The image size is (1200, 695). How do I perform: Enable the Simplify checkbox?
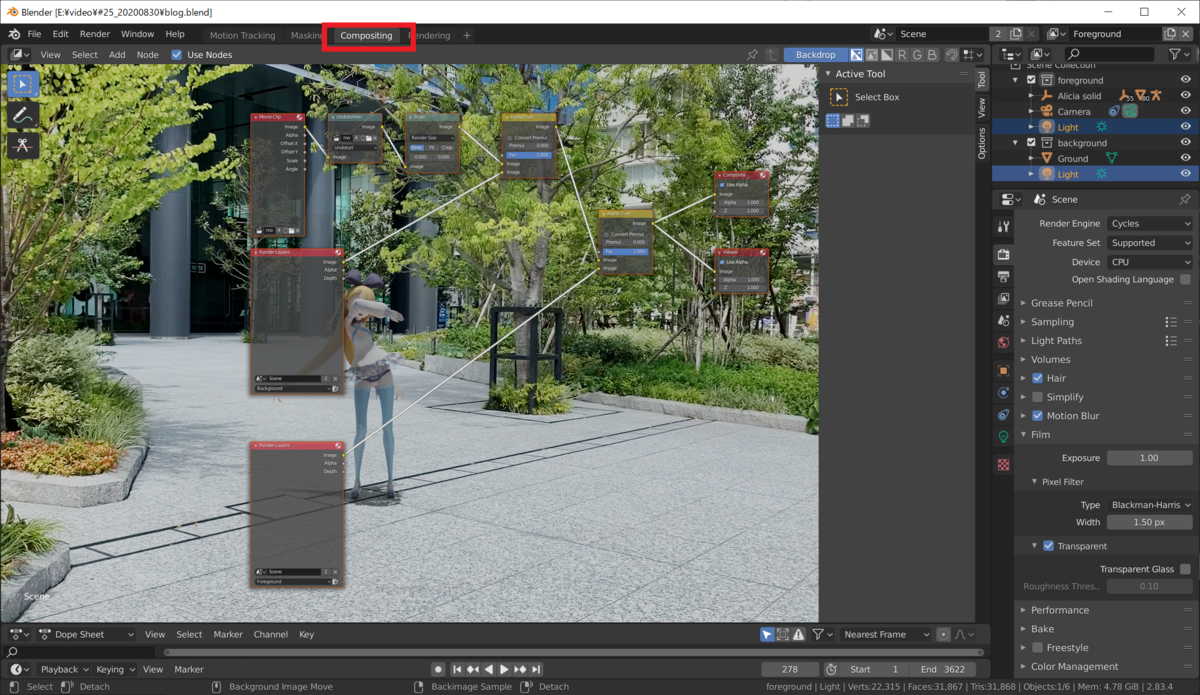(x=1037, y=397)
